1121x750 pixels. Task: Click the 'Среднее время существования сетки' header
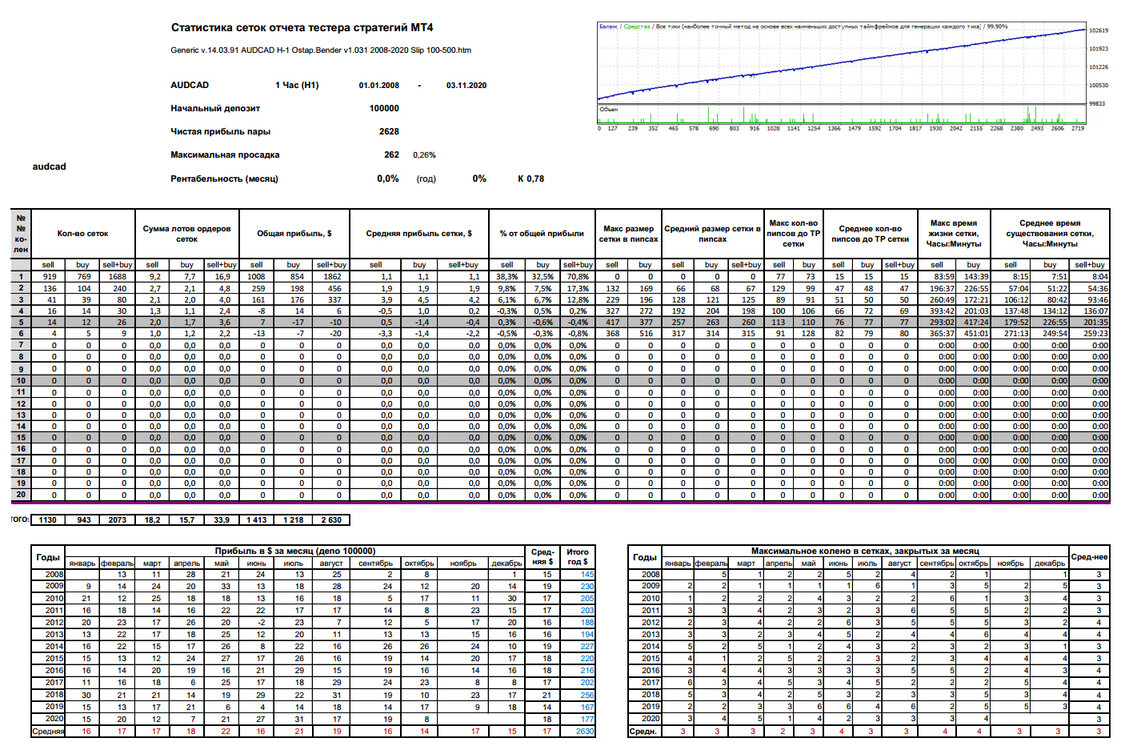click(1050, 233)
